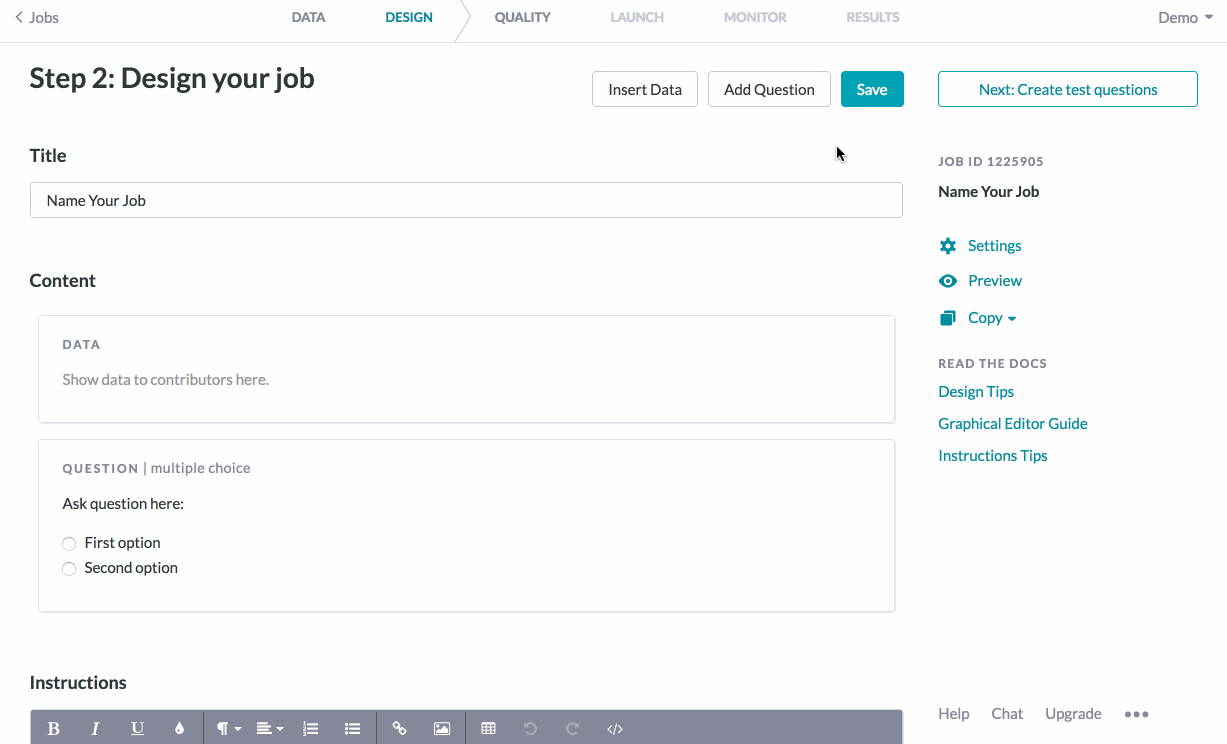
Task: Switch to the Data tab
Action: point(308,17)
